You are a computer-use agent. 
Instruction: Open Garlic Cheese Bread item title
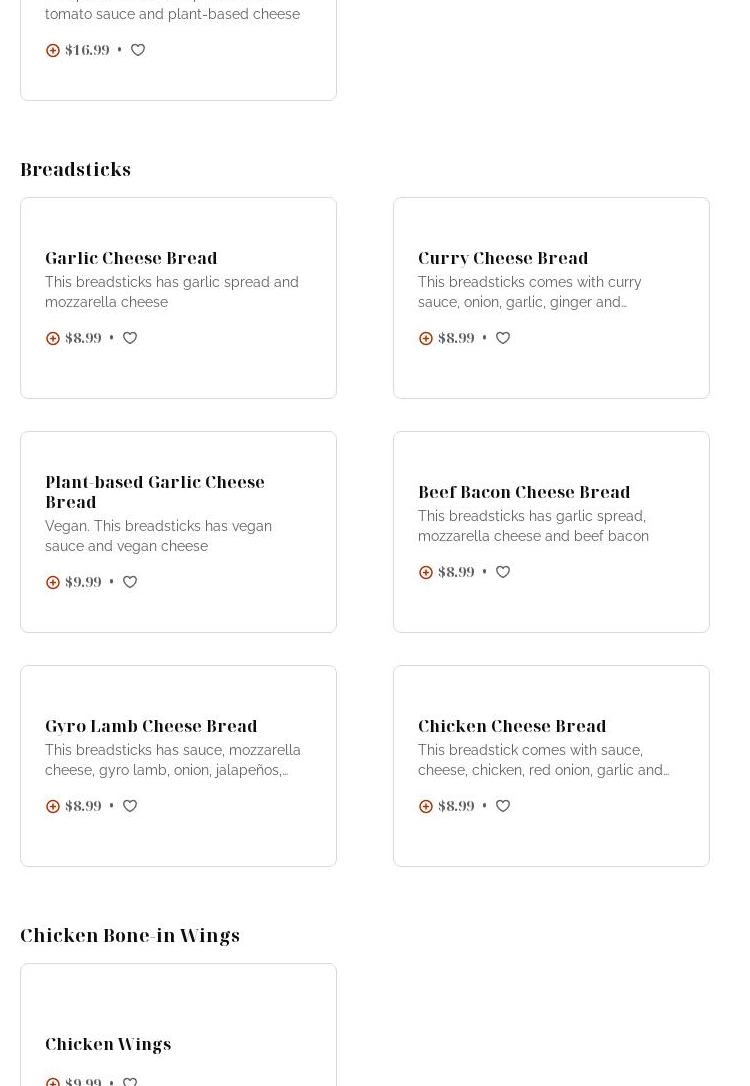coord(131,258)
